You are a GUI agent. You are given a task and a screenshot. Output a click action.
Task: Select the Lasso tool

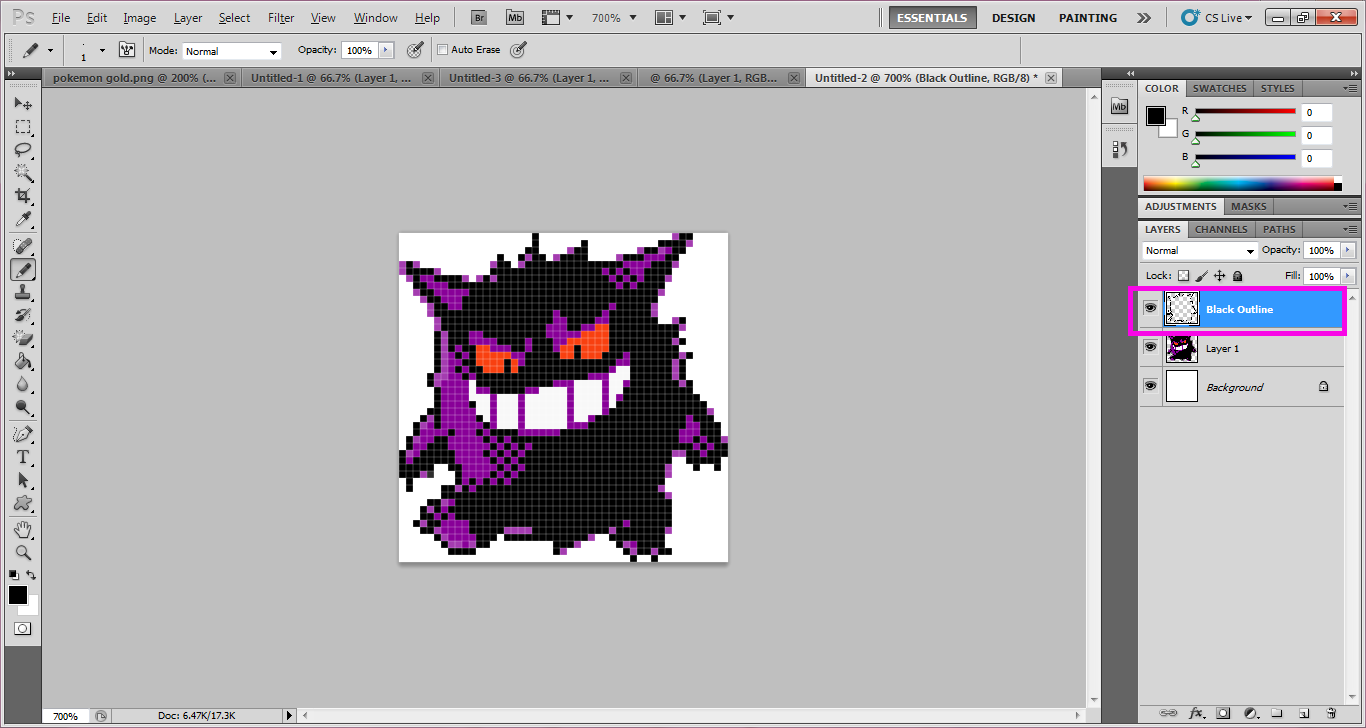[x=22, y=150]
